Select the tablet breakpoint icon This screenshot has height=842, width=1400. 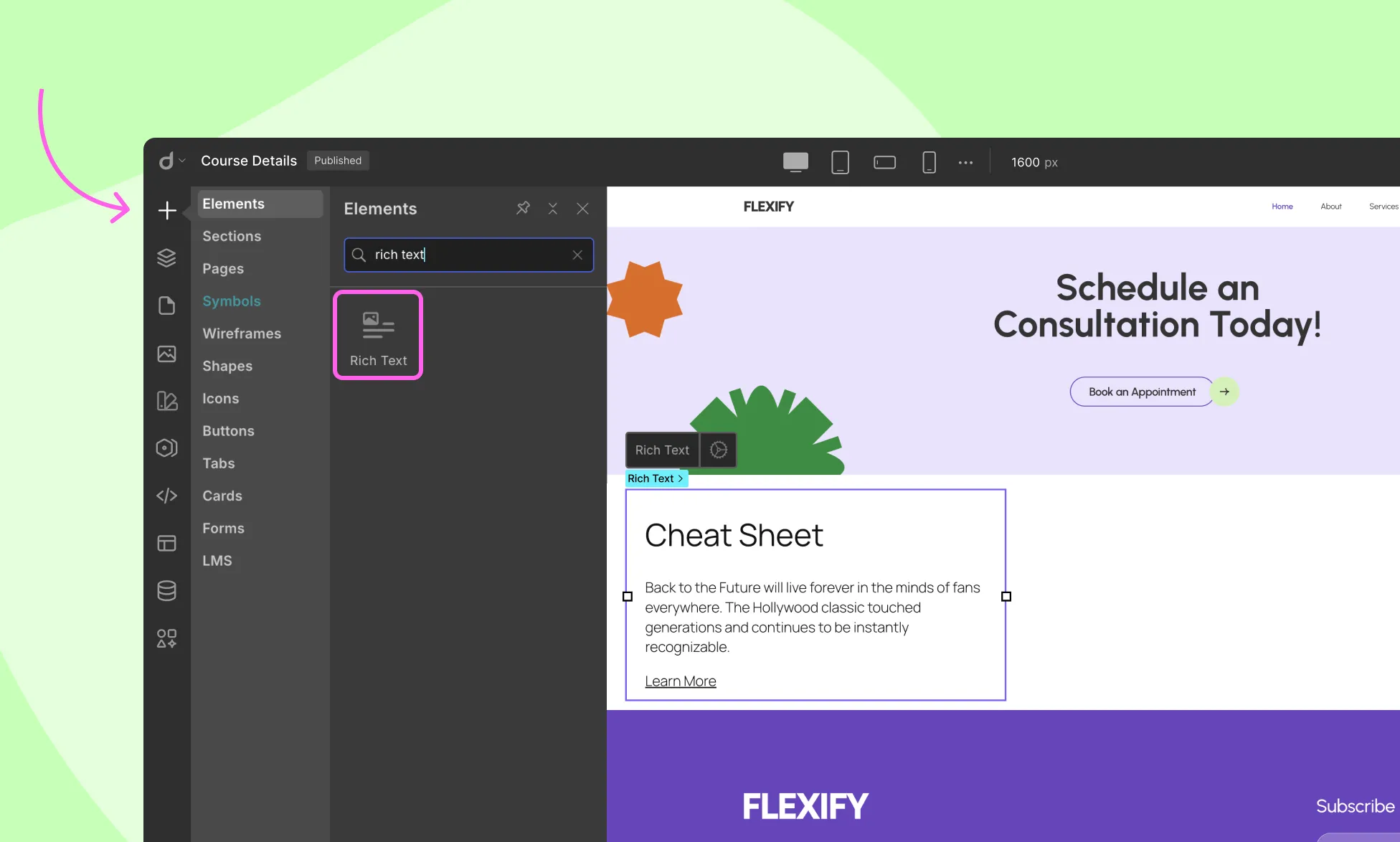click(x=840, y=162)
